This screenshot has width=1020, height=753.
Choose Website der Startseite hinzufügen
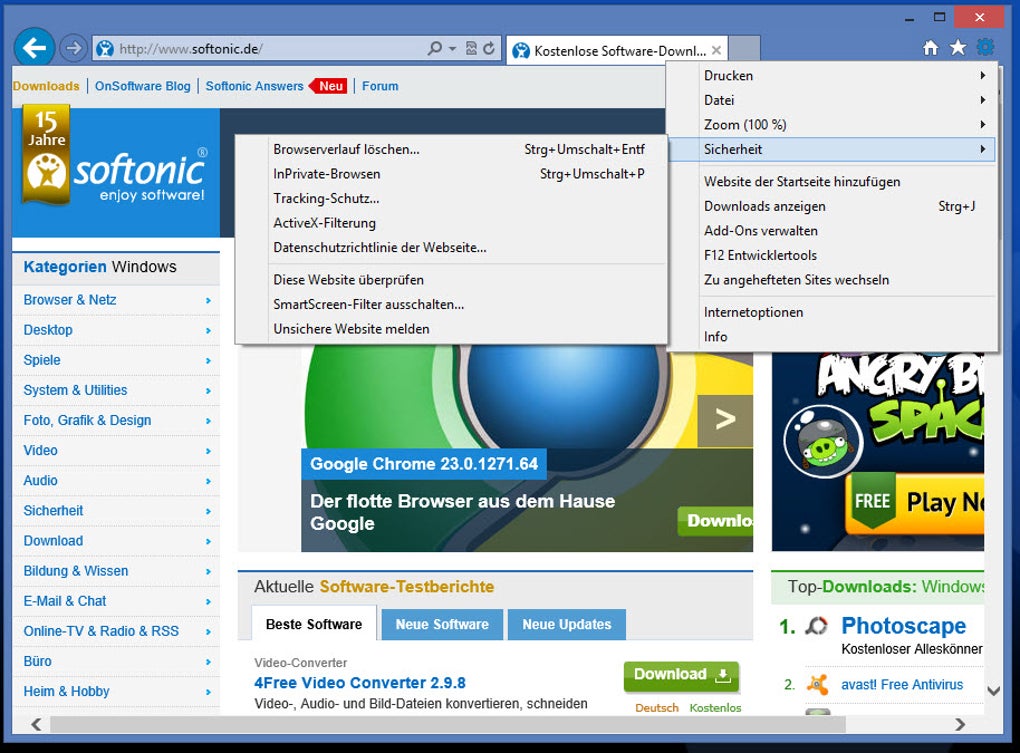[x=832, y=182]
